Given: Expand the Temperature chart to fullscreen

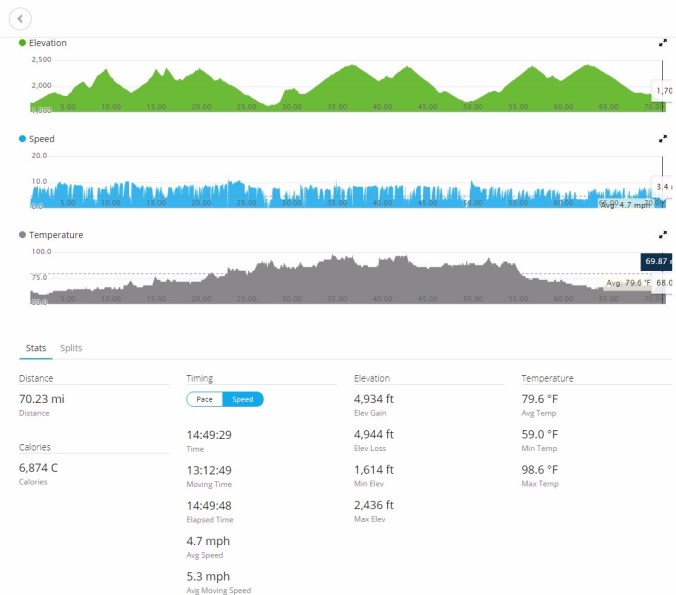Looking at the screenshot, I should tap(663, 234).
